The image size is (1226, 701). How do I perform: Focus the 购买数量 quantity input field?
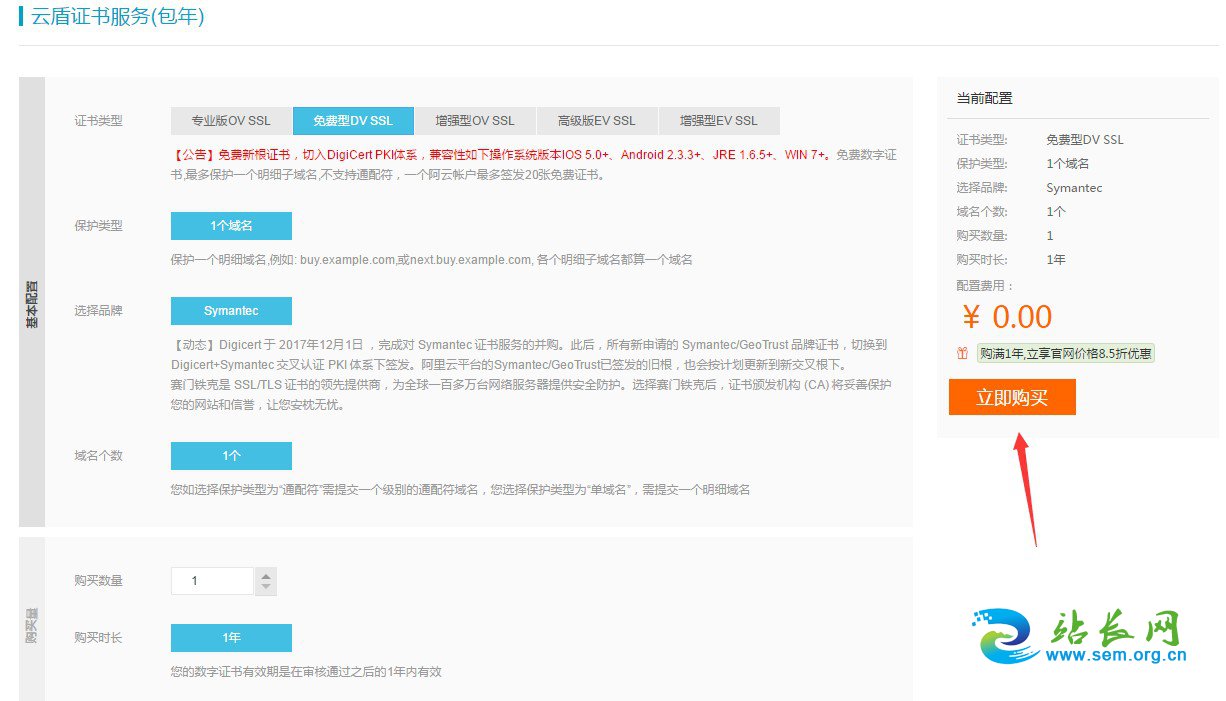click(x=212, y=581)
